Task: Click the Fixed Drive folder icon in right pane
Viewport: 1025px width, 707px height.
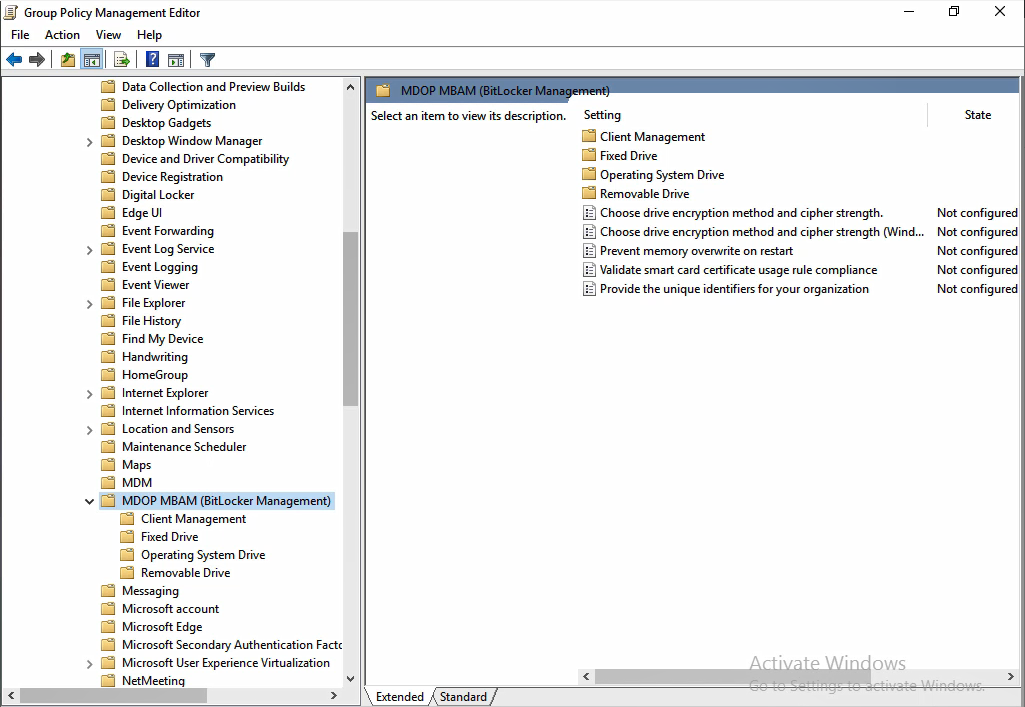Action: point(589,155)
